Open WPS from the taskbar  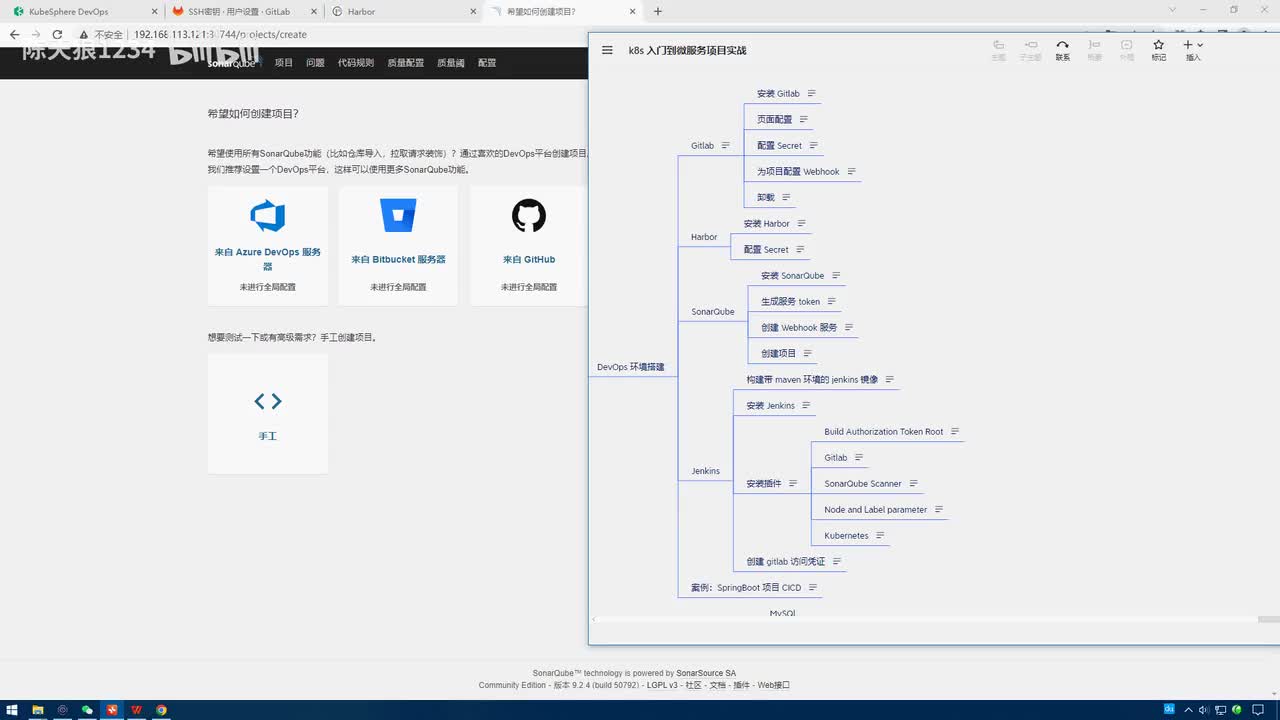[x=137, y=710]
